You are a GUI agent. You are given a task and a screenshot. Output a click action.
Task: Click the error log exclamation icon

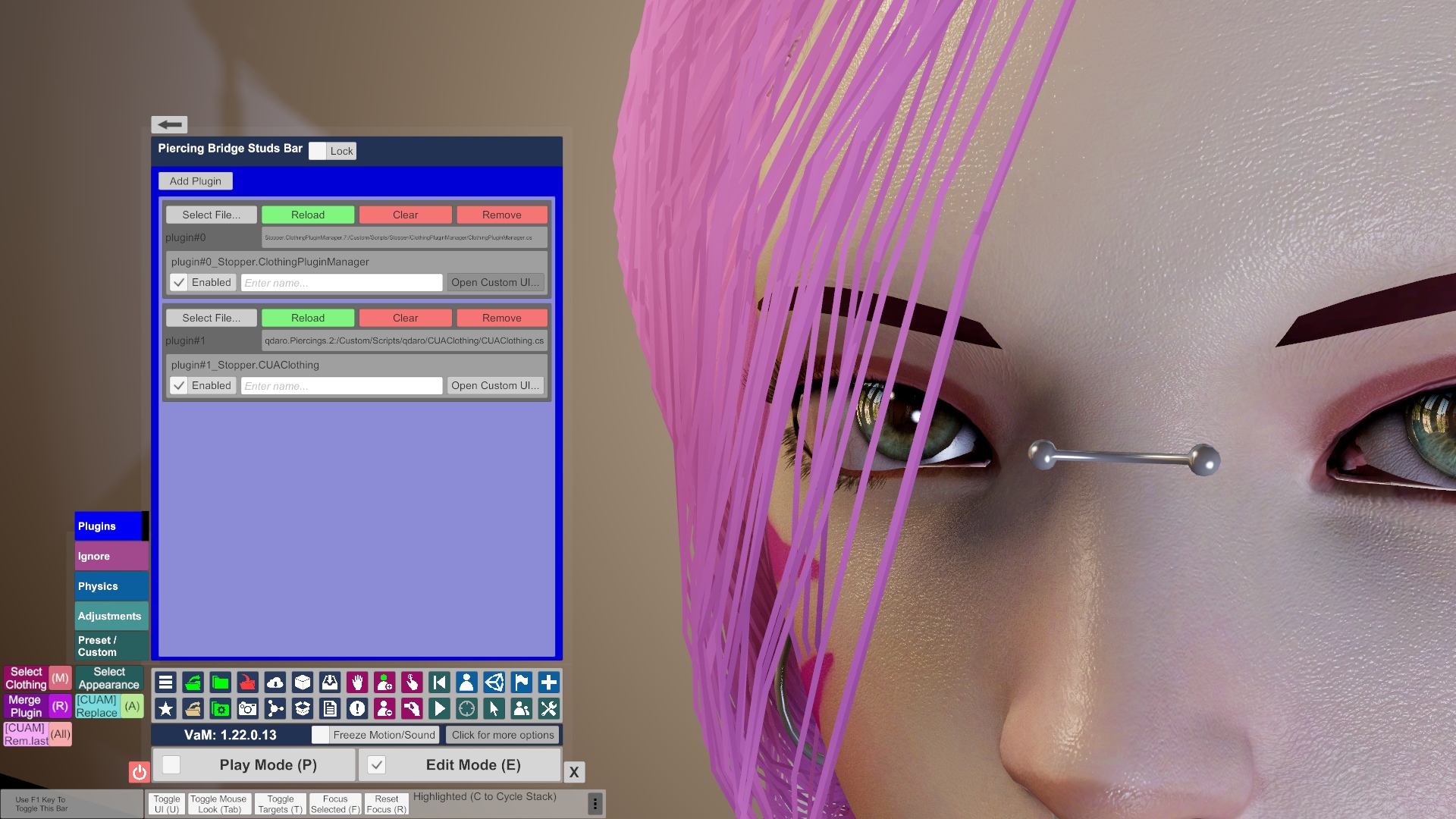point(357,709)
